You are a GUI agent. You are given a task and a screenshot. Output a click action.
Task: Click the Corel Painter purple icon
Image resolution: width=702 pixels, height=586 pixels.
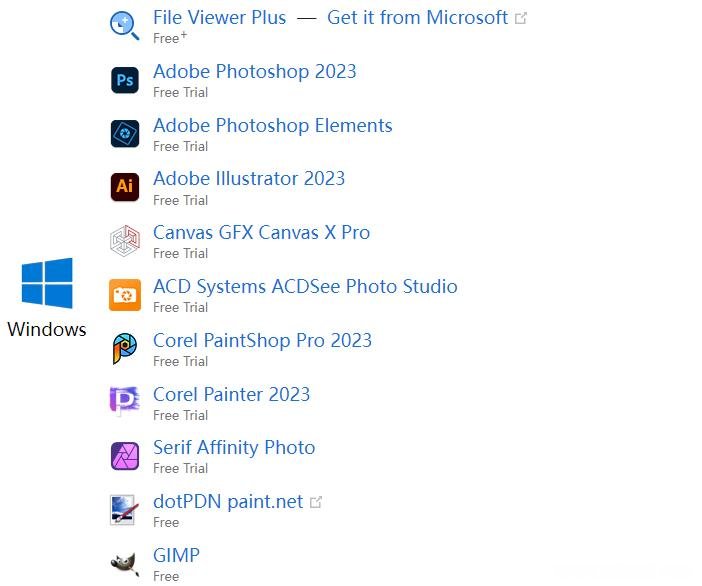click(124, 401)
